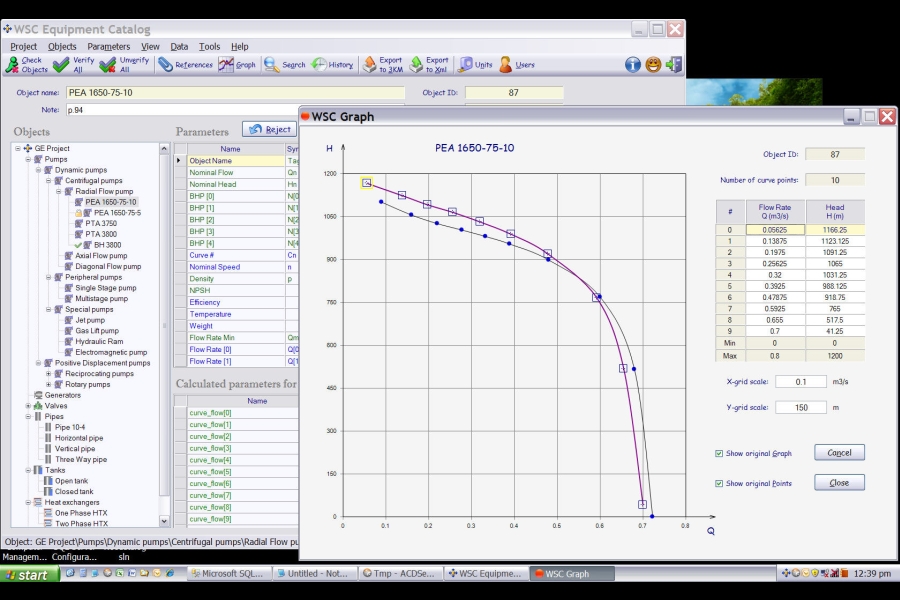This screenshot has width=900, height=600.
Task: Collapse the Radial Flow pump node
Action: 59,191
